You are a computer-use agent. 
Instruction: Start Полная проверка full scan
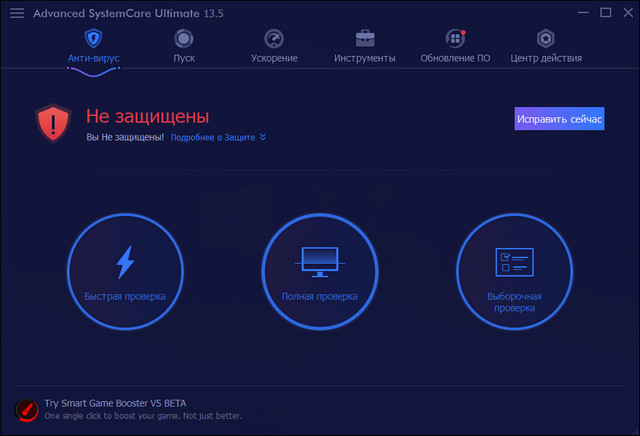[x=319, y=269]
